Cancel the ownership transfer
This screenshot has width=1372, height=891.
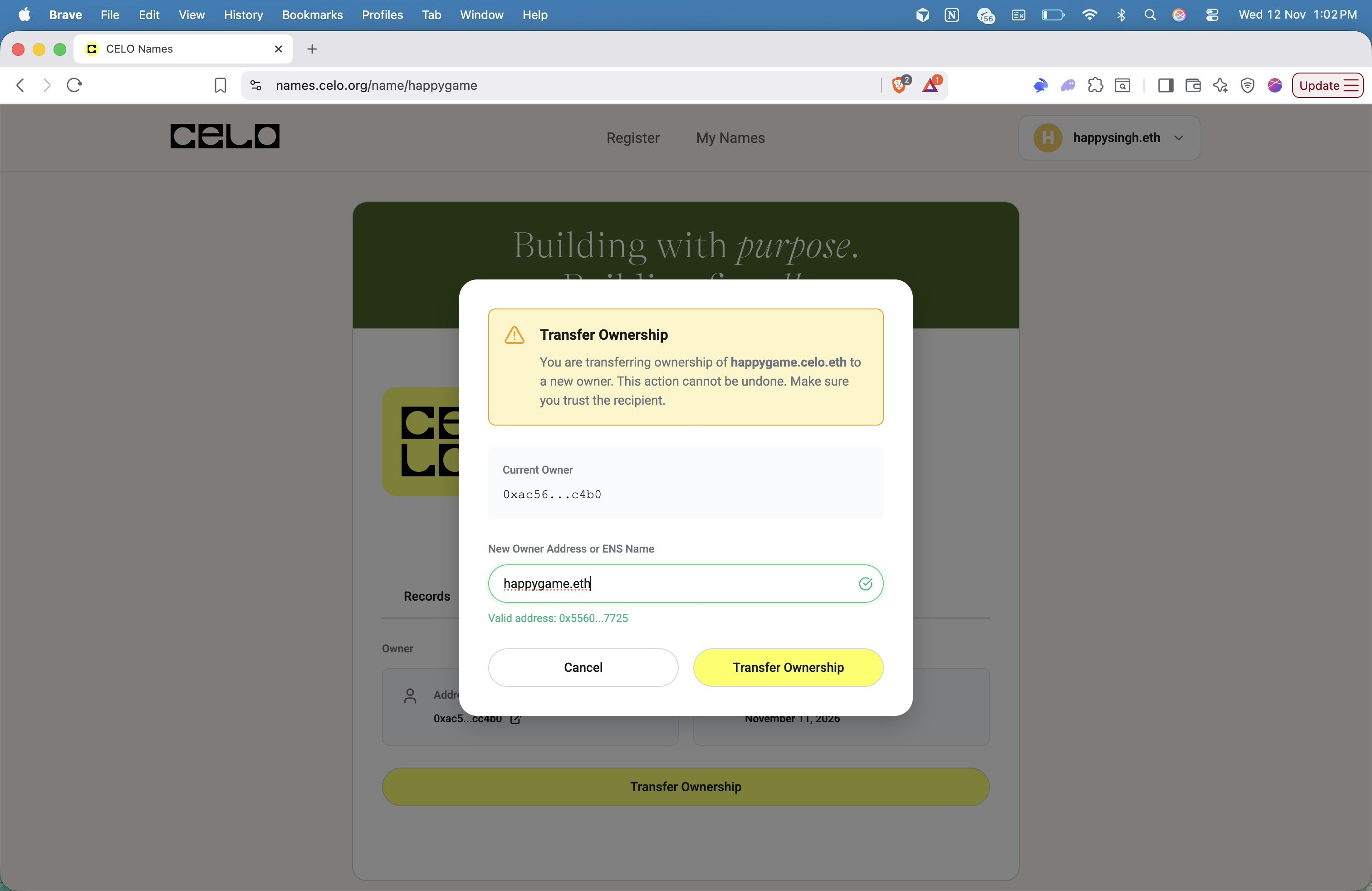582,667
